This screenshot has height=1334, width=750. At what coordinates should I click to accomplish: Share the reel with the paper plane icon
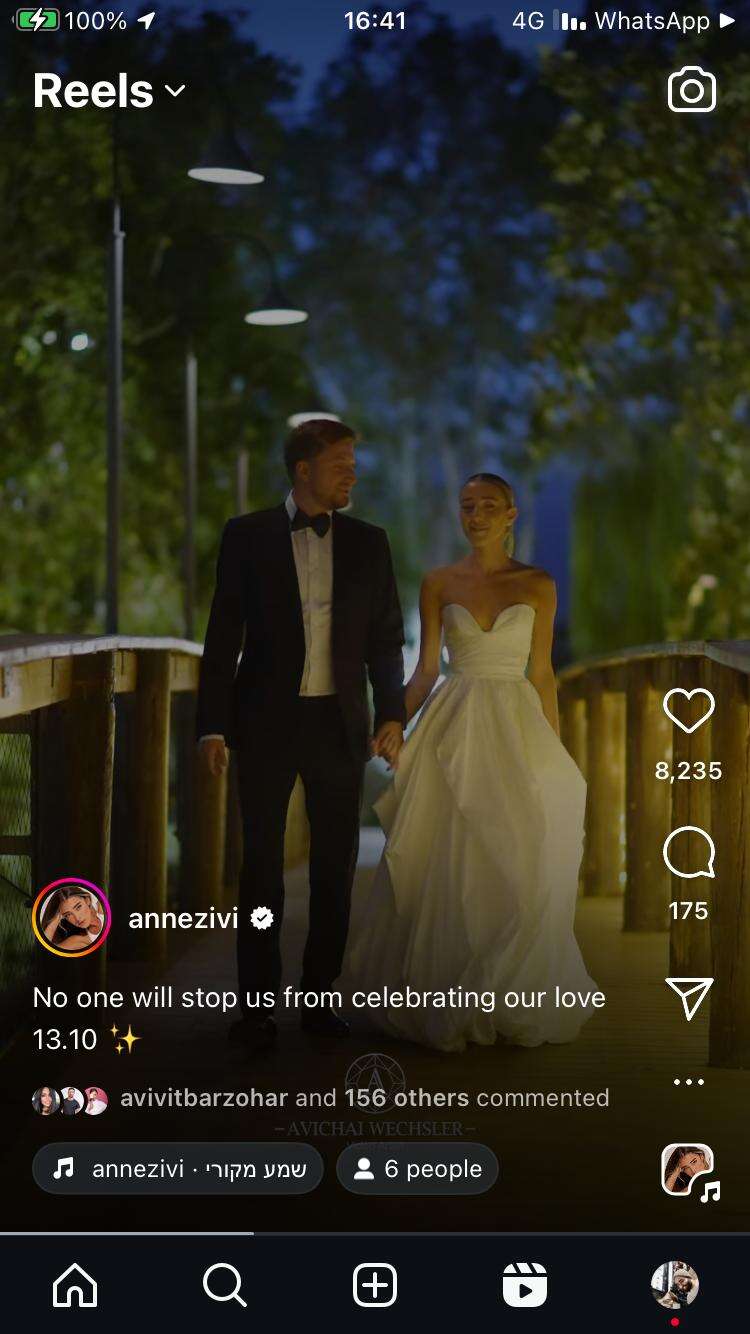point(689,998)
